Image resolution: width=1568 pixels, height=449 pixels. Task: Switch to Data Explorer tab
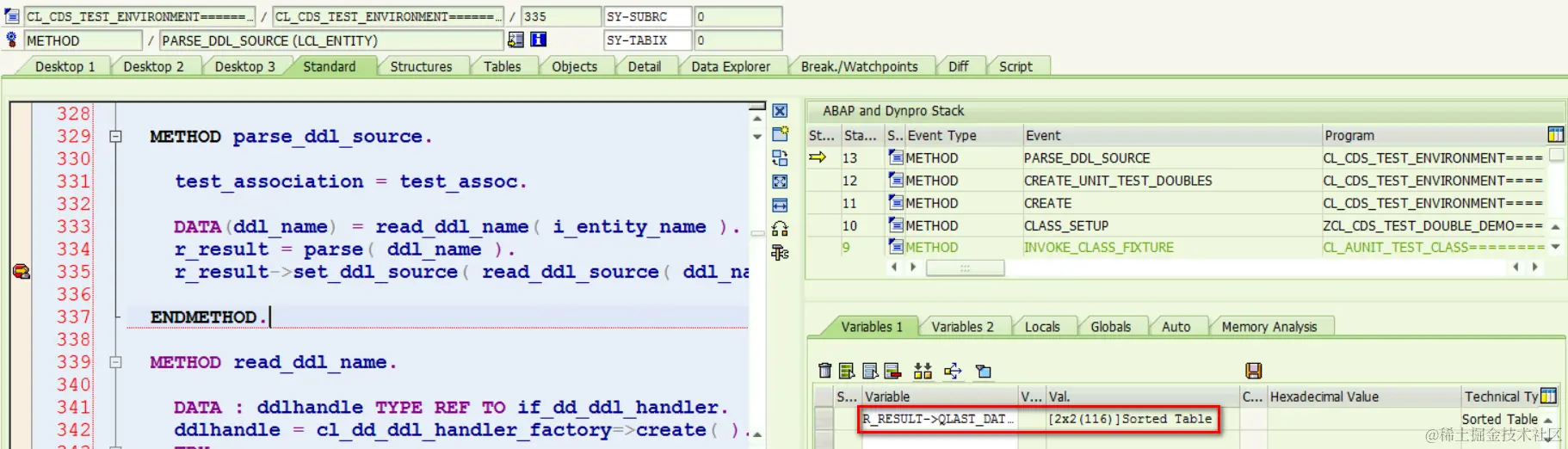[x=731, y=66]
